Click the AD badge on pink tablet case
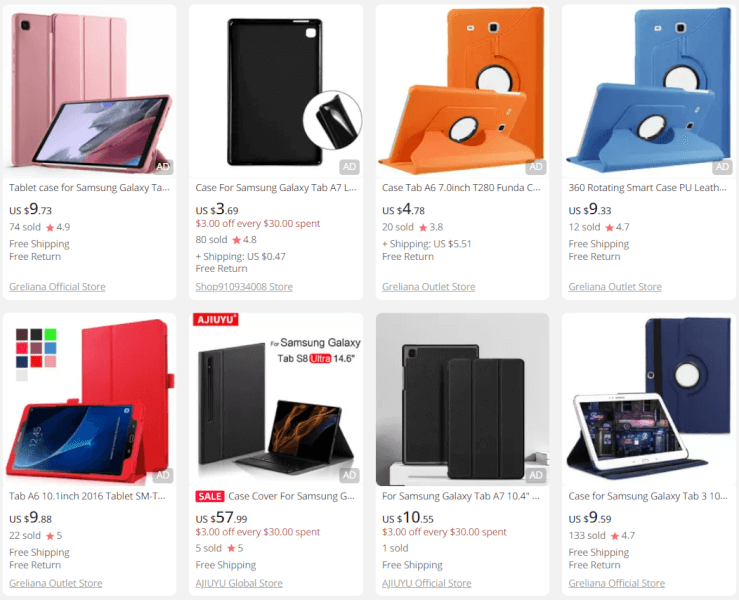The image size is (739, 600). (163, 166)
